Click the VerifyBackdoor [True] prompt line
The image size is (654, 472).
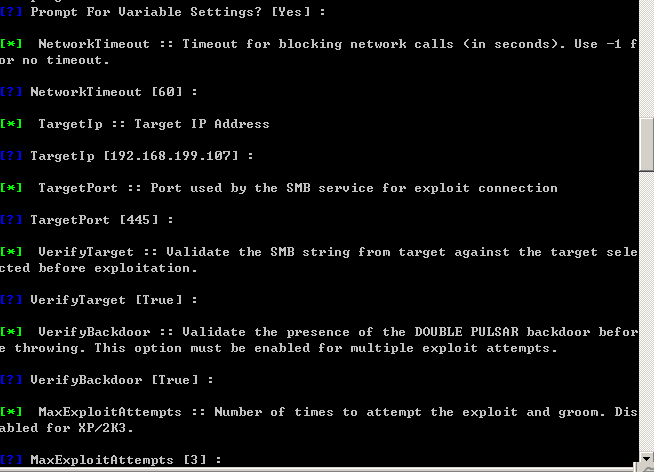(107, 380)
